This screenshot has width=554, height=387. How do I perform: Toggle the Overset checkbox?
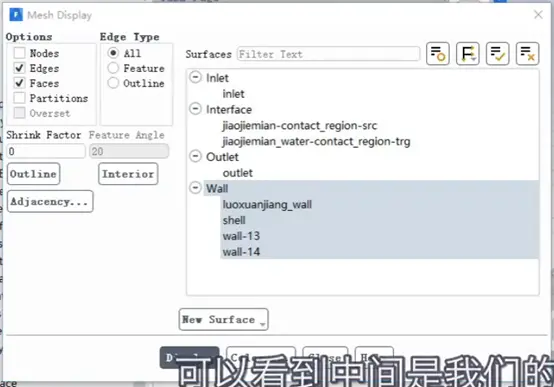pos(19,113)
